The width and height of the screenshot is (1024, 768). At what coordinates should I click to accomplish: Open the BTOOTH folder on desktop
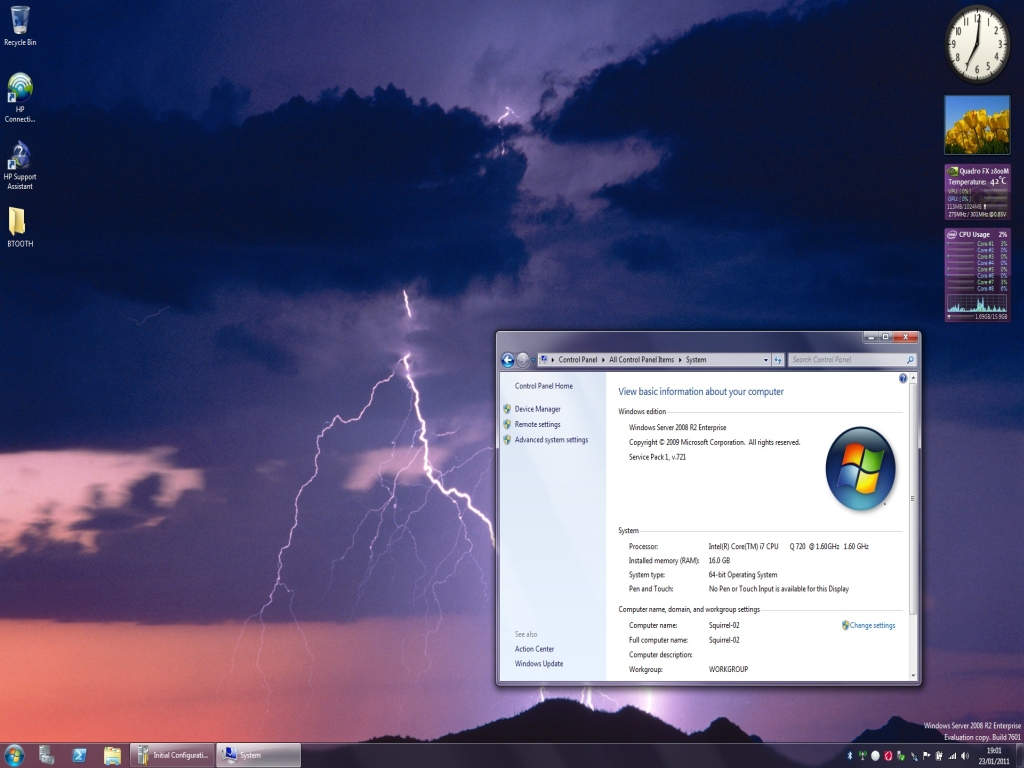pyautogui.click(x=20, y=227)
